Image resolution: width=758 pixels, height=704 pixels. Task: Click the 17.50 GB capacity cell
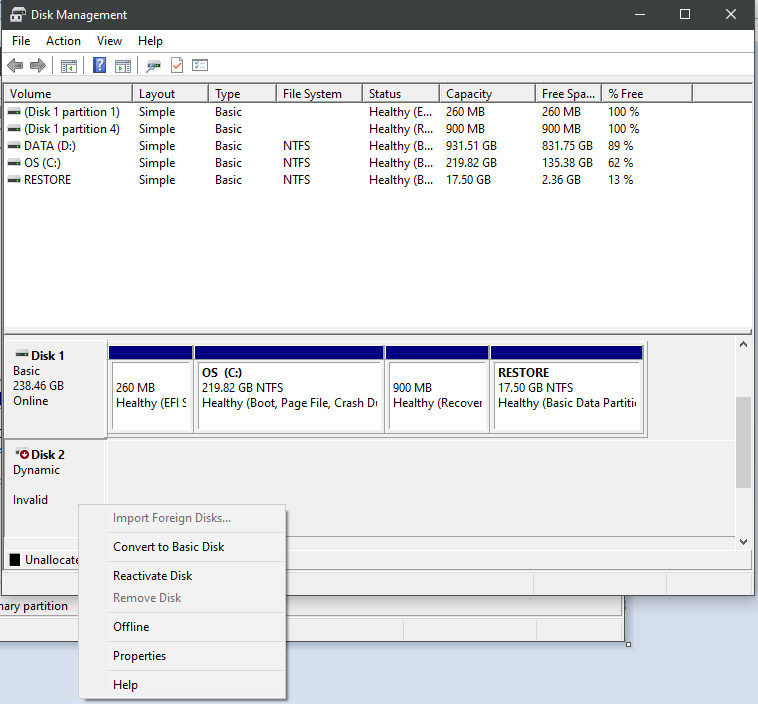[x=468, y=180]
